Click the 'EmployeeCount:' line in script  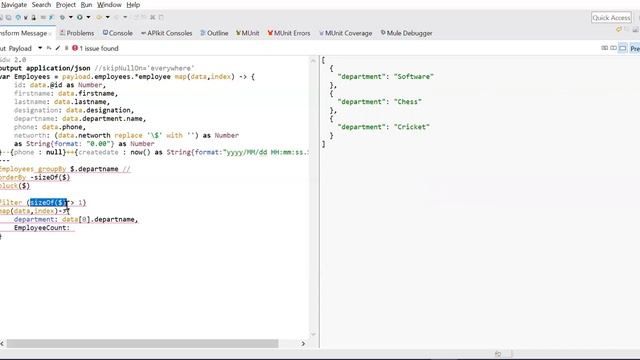tap(42, 228)
